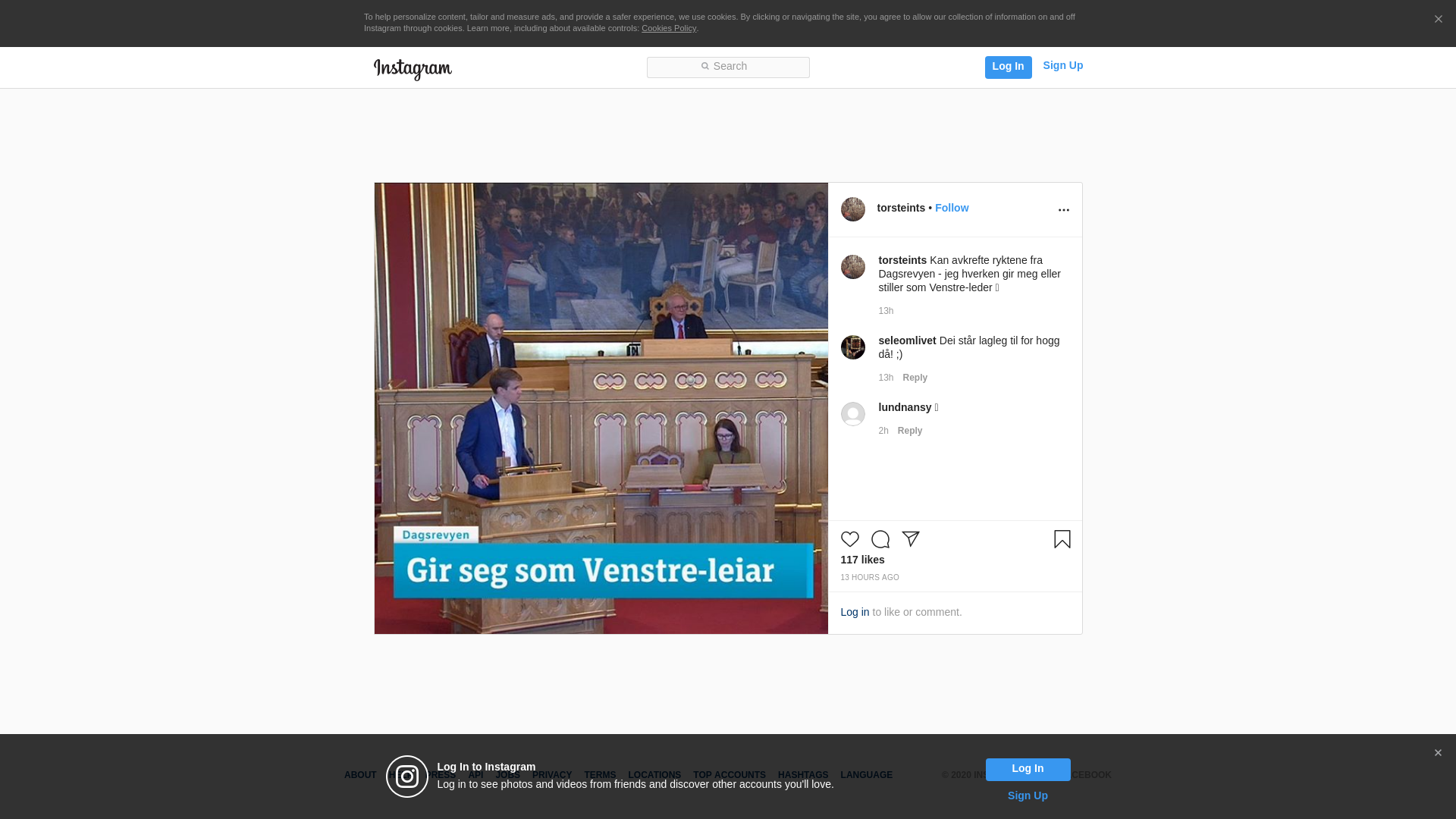The height and width of the screenshot is (819, 1456).
Task: Open the Sign Up link in header
Action: tap(1063, 65)
